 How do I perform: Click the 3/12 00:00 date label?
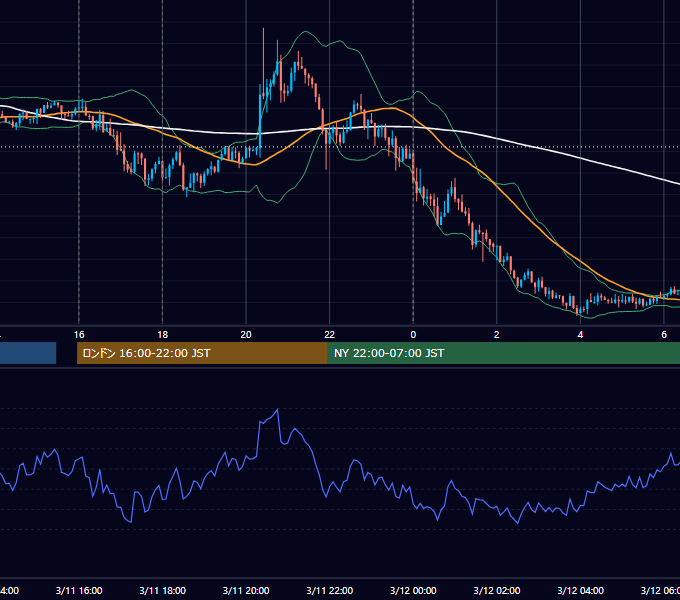pos(413,590)
